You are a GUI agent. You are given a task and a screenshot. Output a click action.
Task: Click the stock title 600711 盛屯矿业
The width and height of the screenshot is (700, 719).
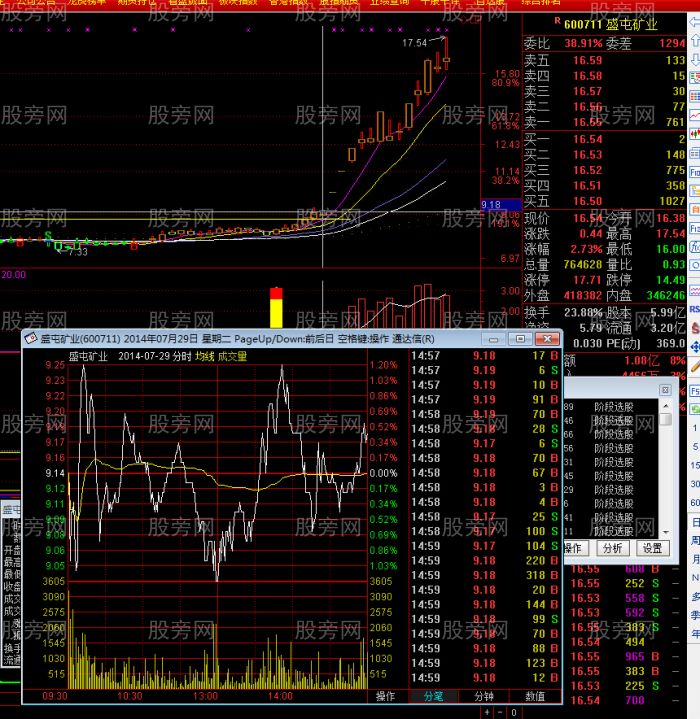[x=611, y=24]
